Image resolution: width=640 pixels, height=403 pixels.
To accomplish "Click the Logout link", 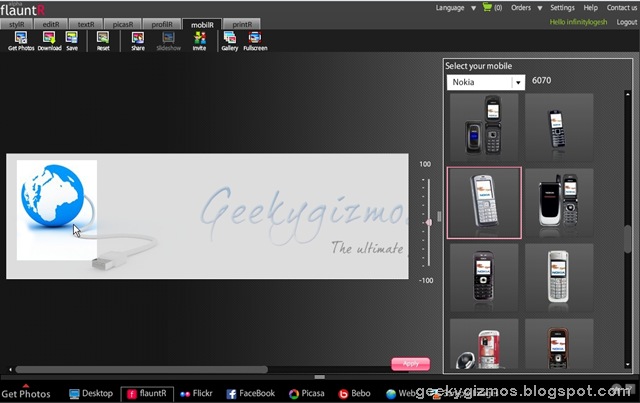I will pos(627,22).
